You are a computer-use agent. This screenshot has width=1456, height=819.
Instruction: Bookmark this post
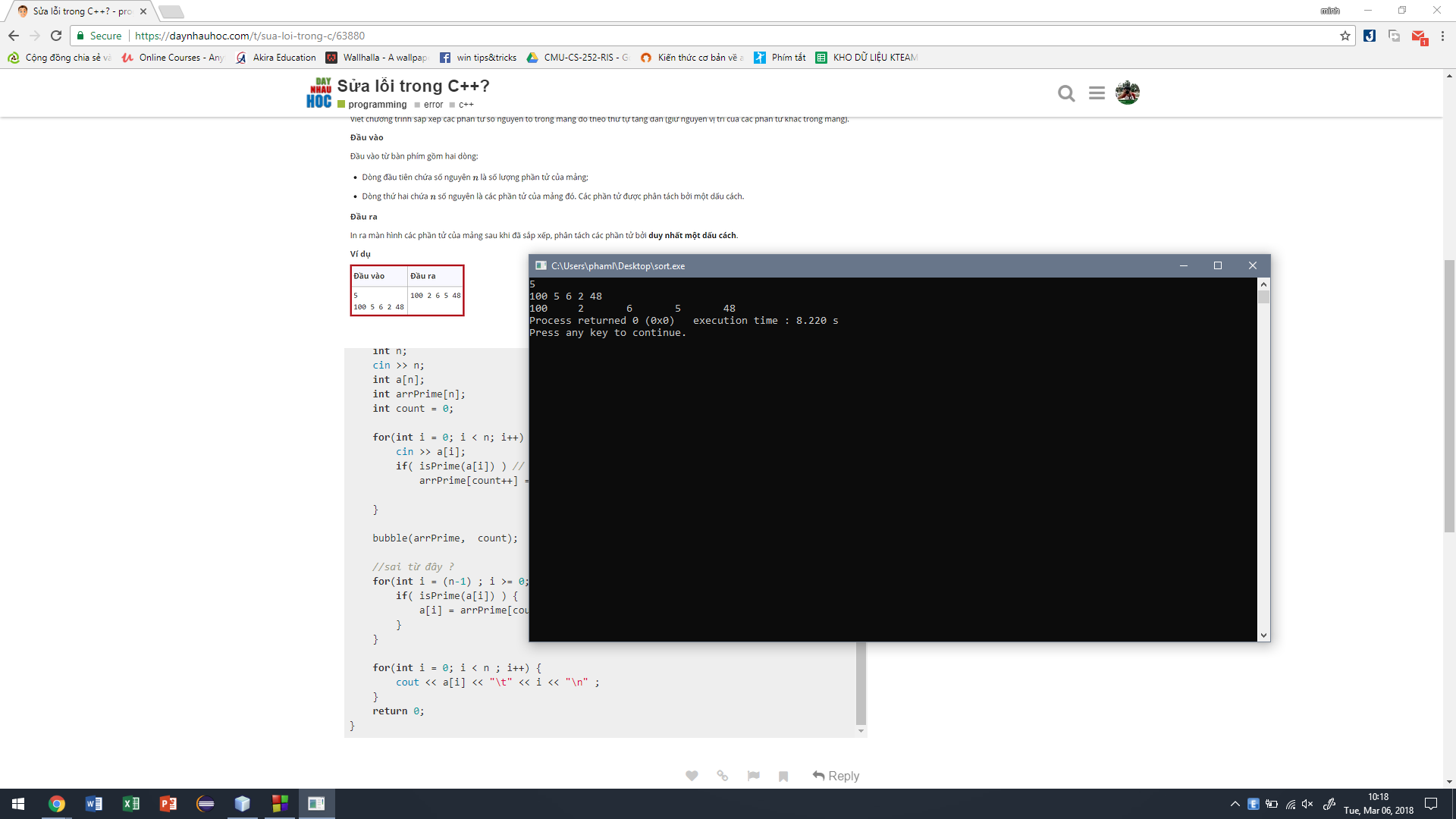click(x=783, y=776)
